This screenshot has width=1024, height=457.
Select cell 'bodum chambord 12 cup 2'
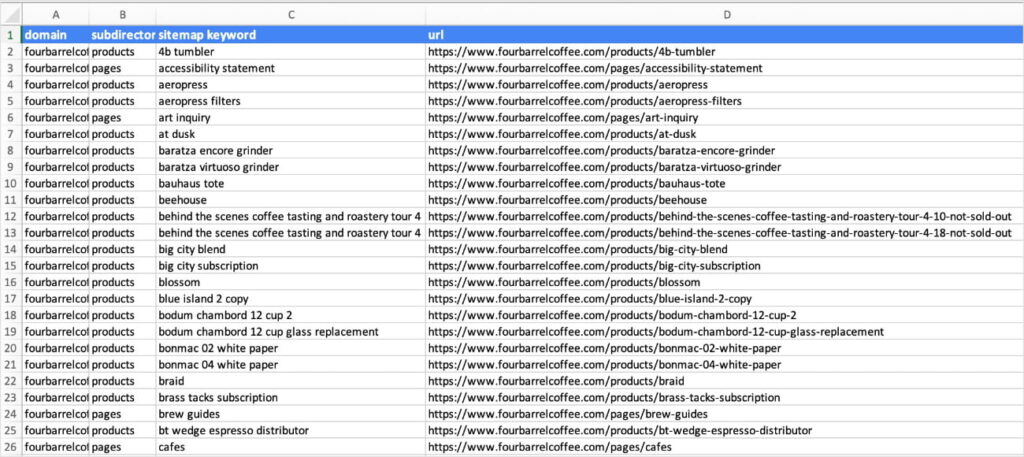[291, 315]
